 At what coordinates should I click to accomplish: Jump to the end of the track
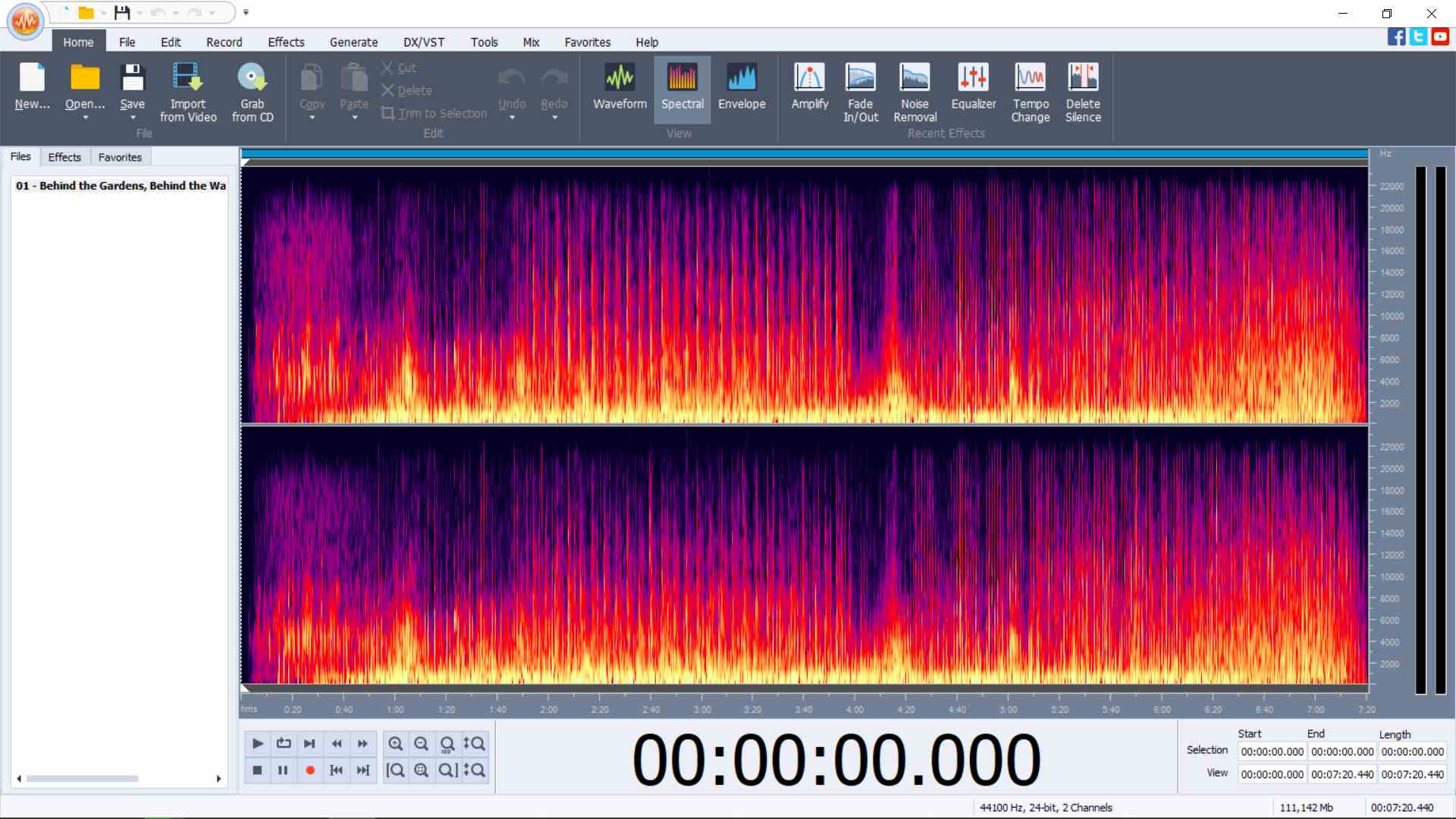[x=362, y=770]
